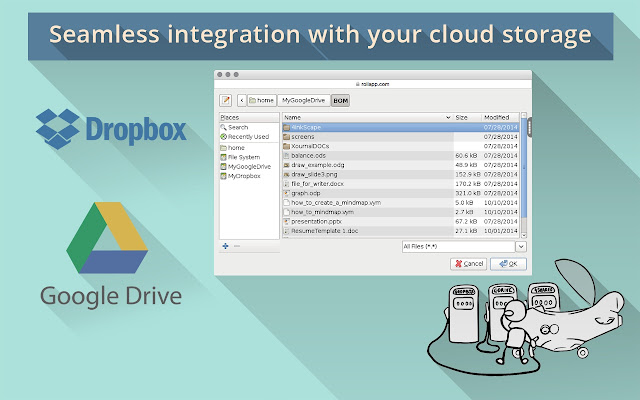Select the ResumeTemplate 1.doc file

click(400, 231)
